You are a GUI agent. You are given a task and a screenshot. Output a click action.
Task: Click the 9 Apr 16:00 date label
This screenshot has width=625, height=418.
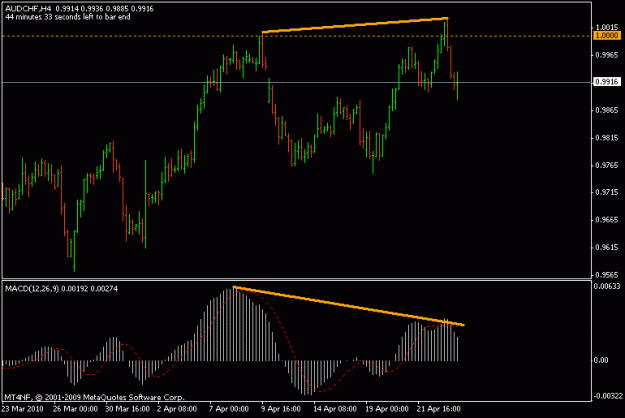[281, 409]
